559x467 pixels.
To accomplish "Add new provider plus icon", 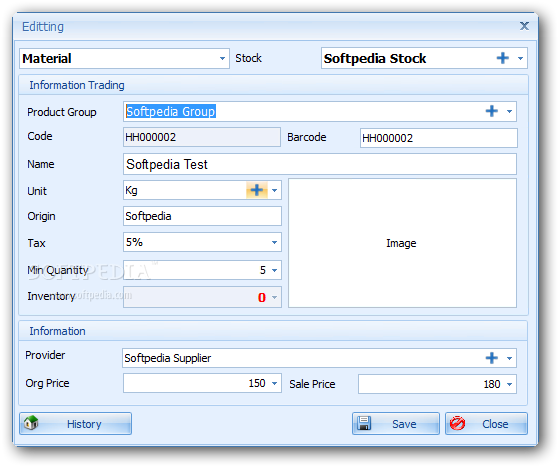I will click(x=492, y=358).
